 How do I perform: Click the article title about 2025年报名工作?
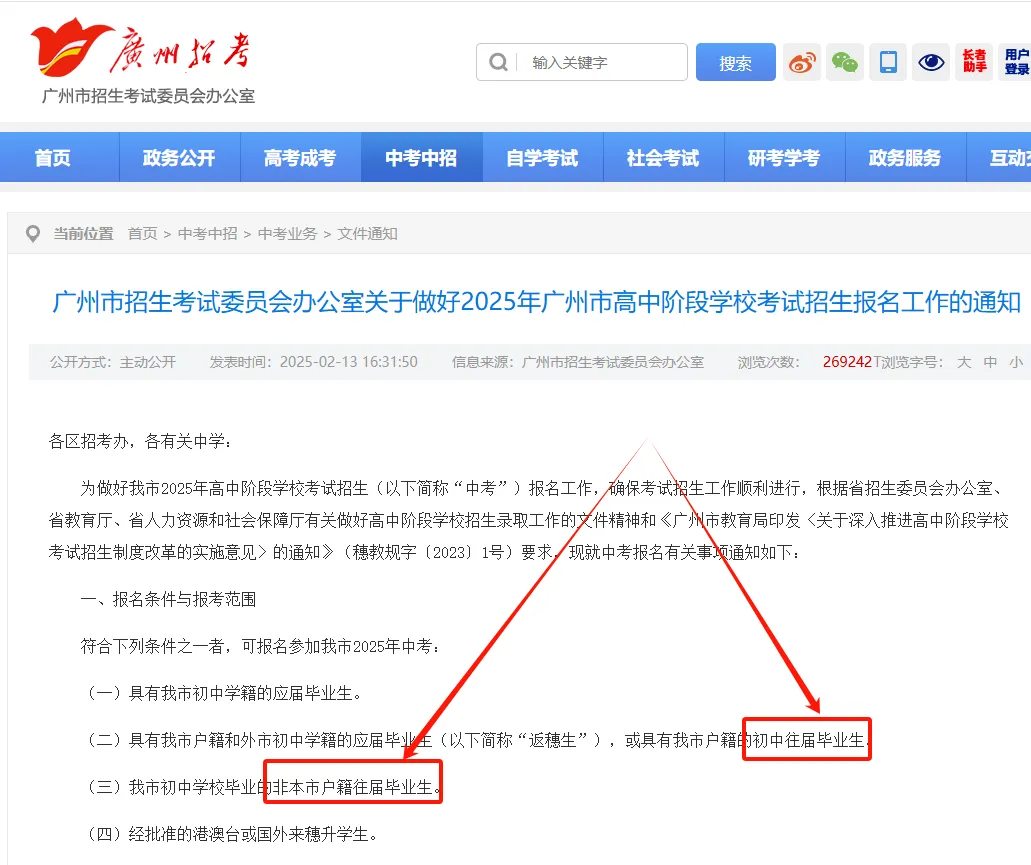coord(536,302)
